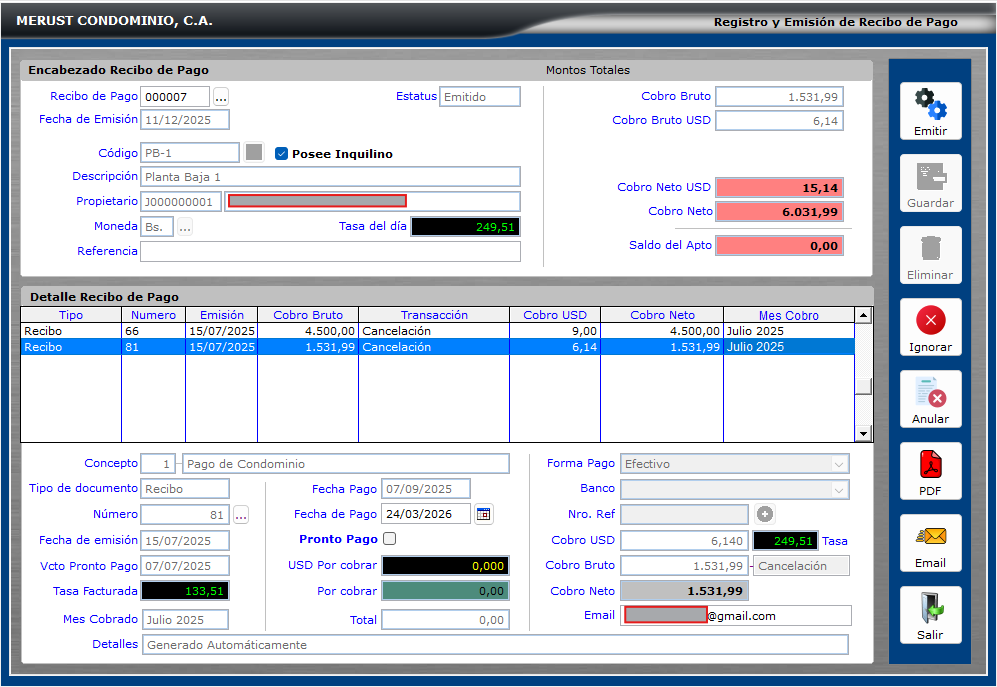Click the Transacción column header
The height and width of the screenshot is (687, 997).
(434, 315)
